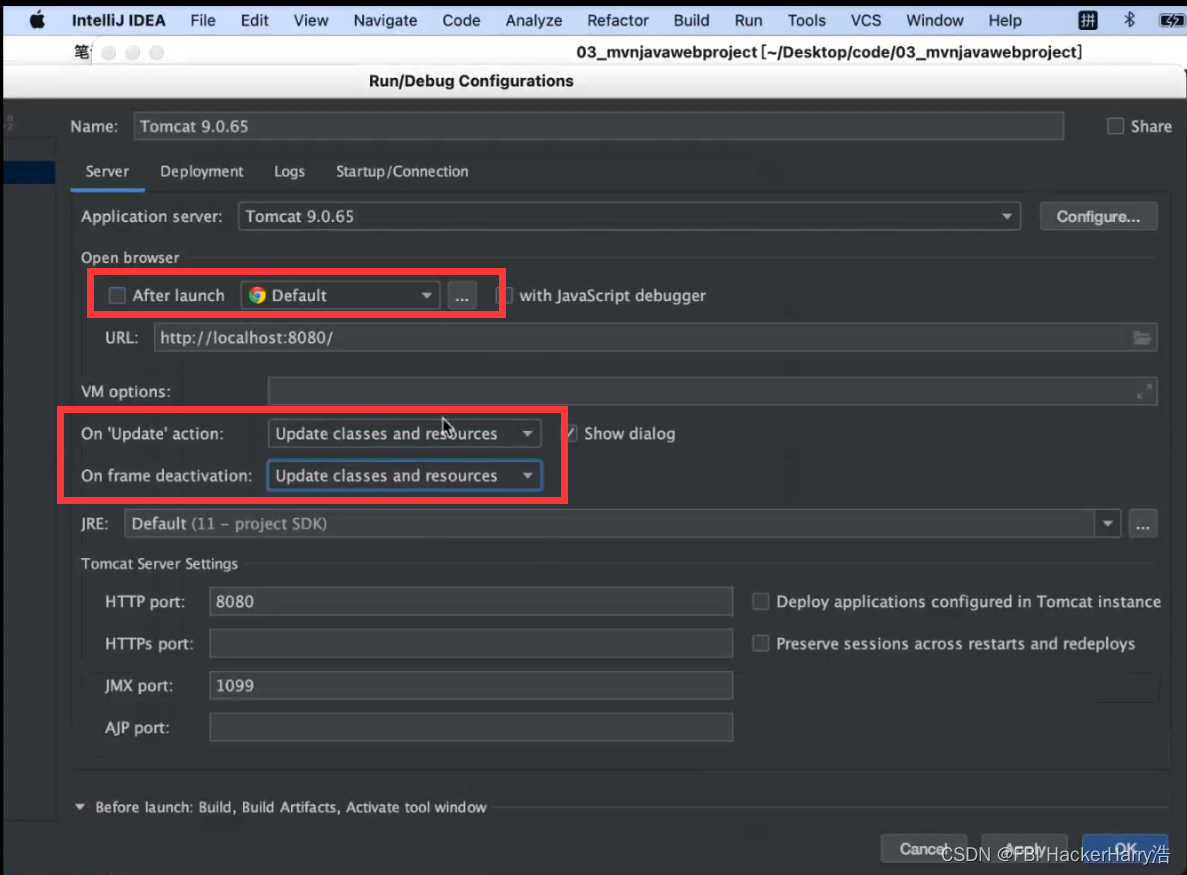Click the Name input field
The image size is (1187, 875).
click(x=599, y=126)
